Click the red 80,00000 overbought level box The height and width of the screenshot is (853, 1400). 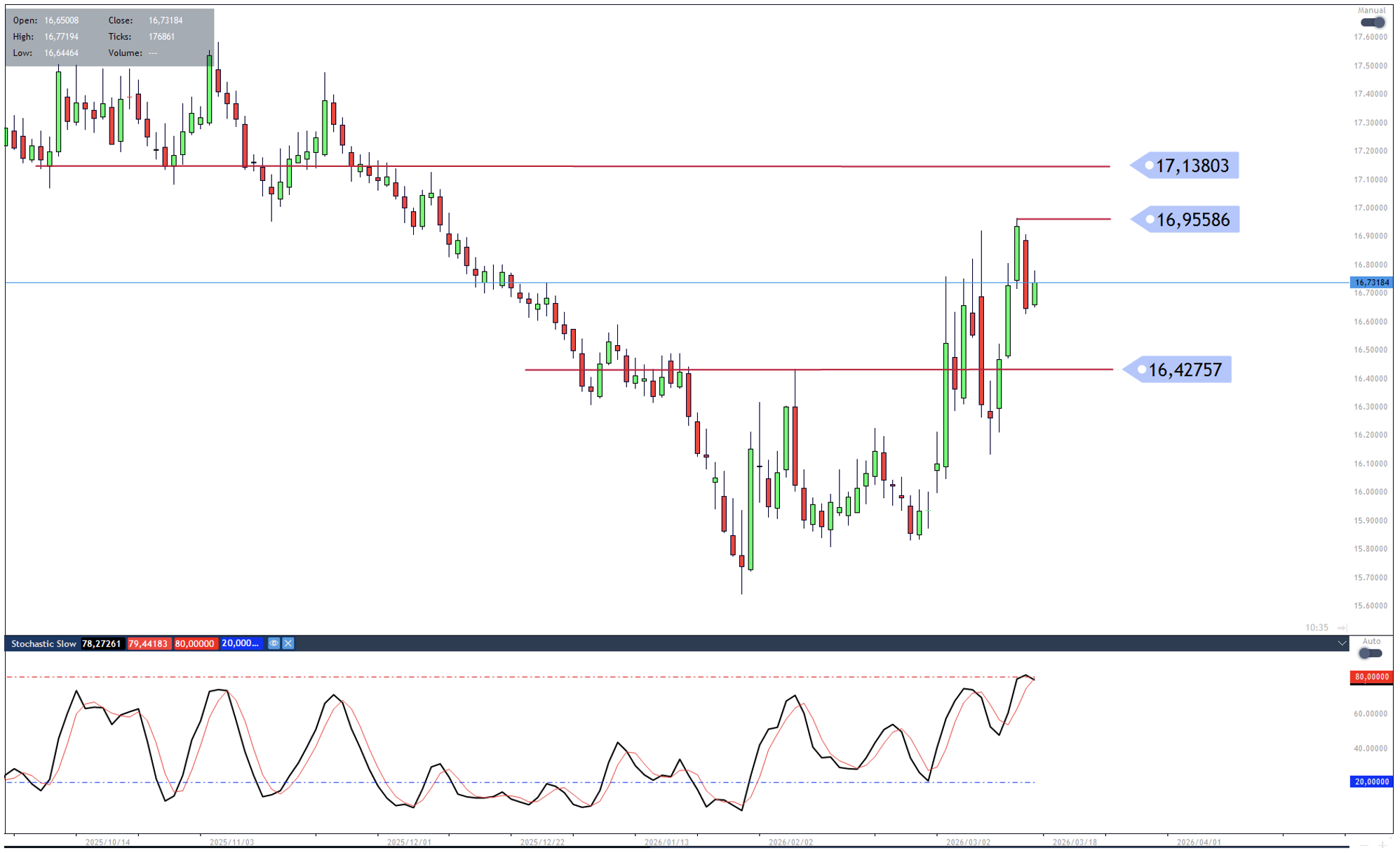pos(194,643)
